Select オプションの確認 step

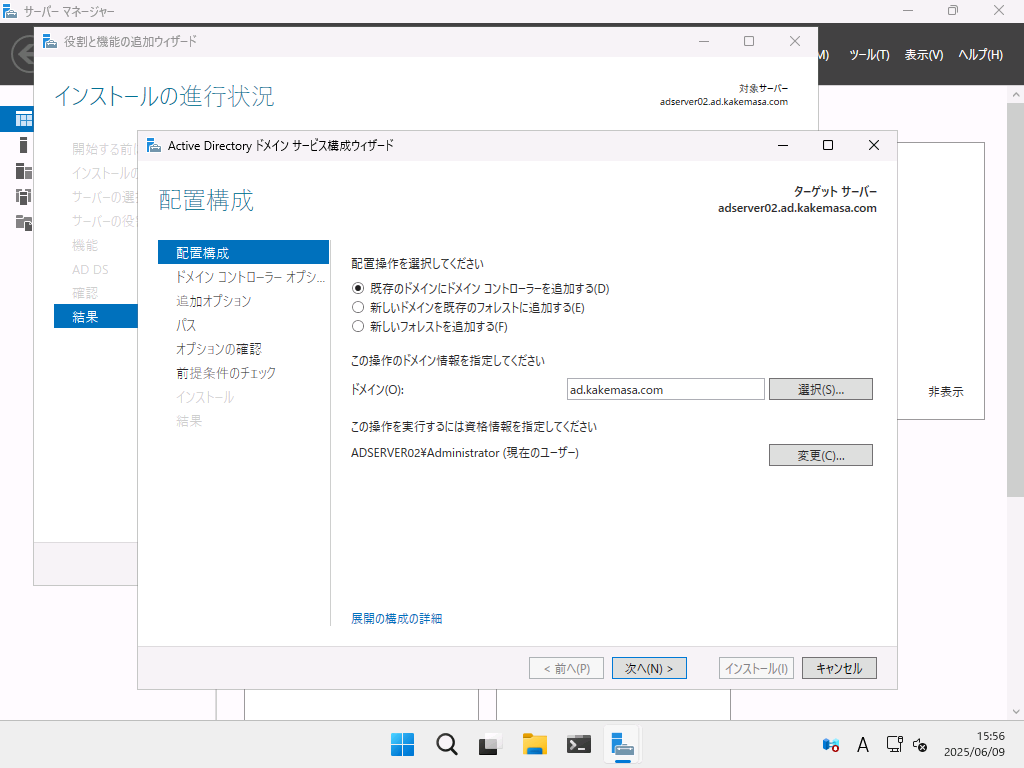pos(219,349)
